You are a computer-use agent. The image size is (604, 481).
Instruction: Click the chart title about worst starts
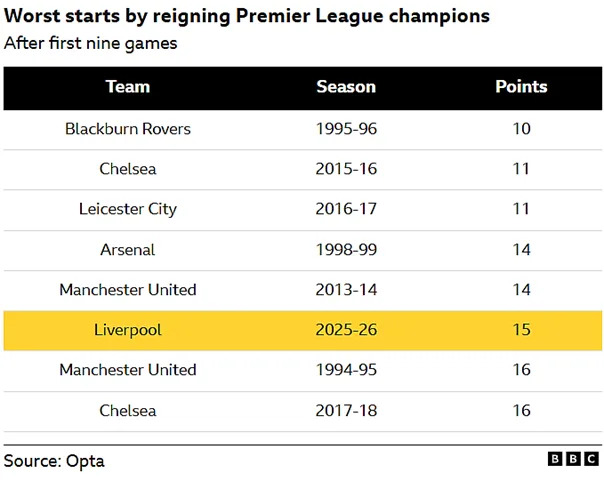point(247,17)
